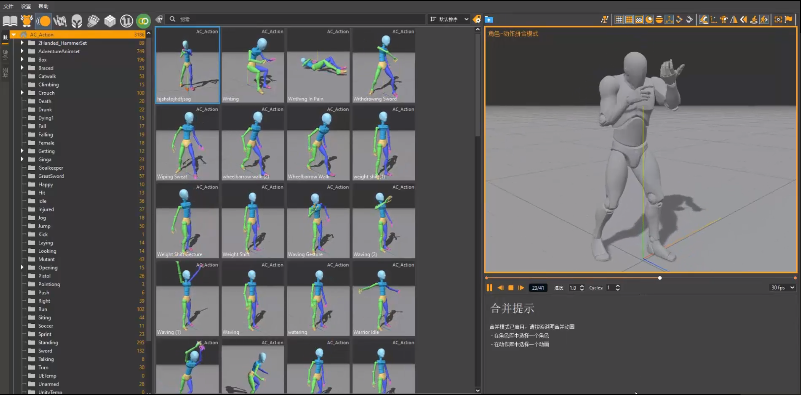801x395 pixels.
Task: Toggle the orange grid display button
Action: tap(629, 19)
